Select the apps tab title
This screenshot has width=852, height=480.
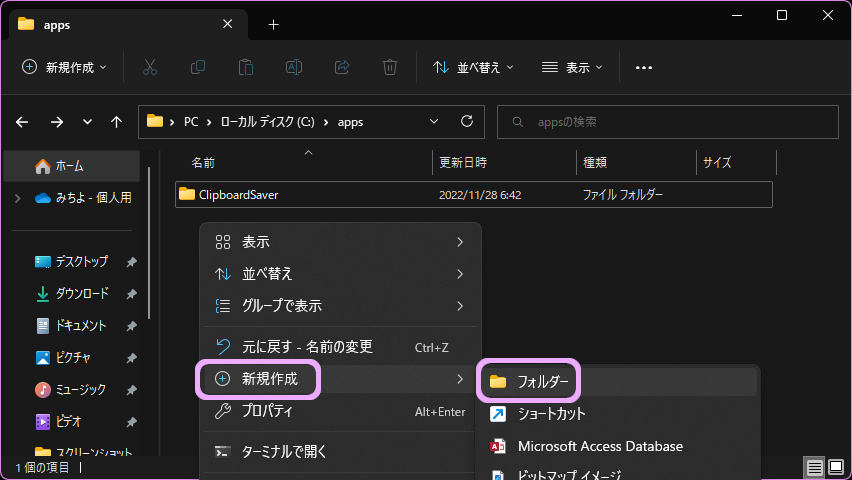click(57, 25)
